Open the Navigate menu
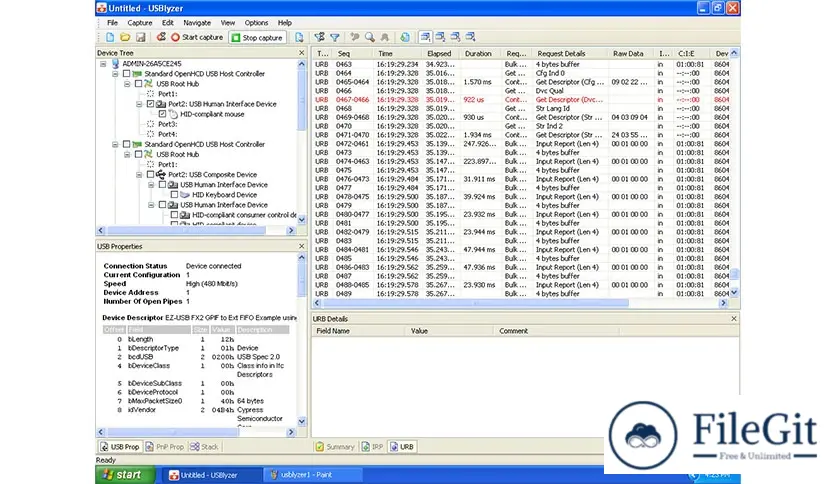The image size is (836, 484). click(197, 23)
